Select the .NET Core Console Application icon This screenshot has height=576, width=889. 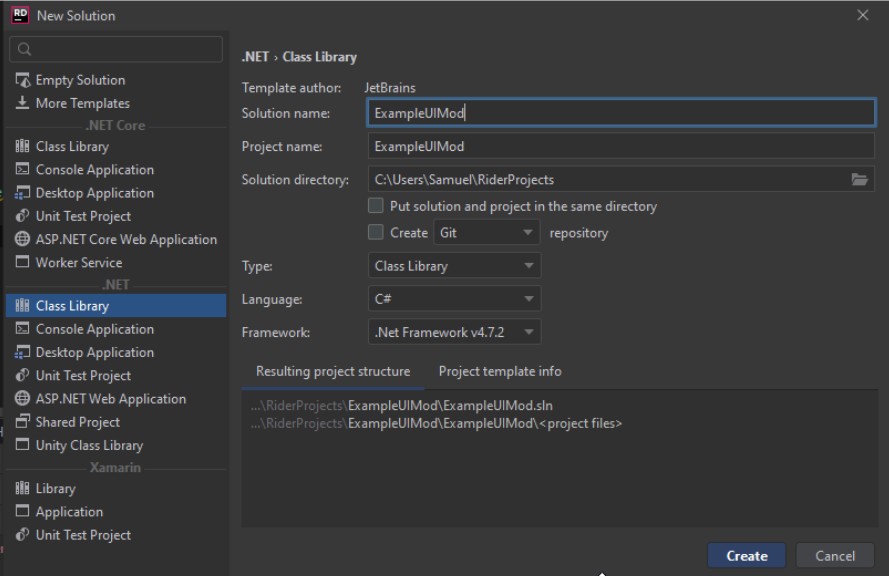[22, 170]
